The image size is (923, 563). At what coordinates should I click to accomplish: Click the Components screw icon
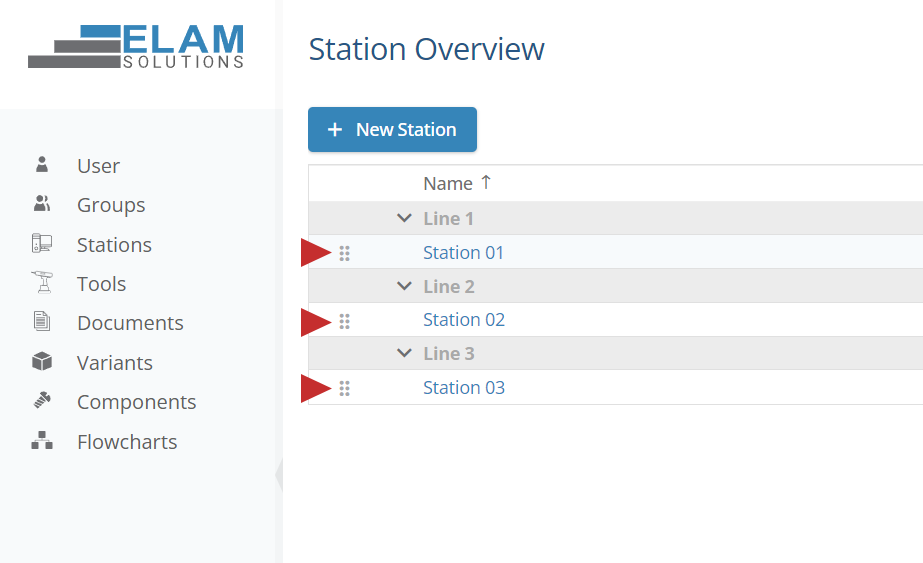(x=42, y=401)
